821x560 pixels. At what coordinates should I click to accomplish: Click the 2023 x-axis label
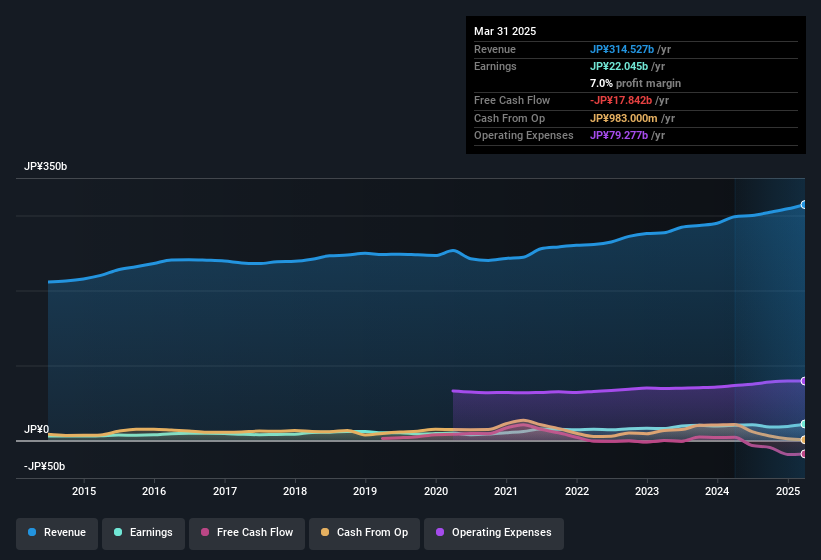(x=647, y=491)
